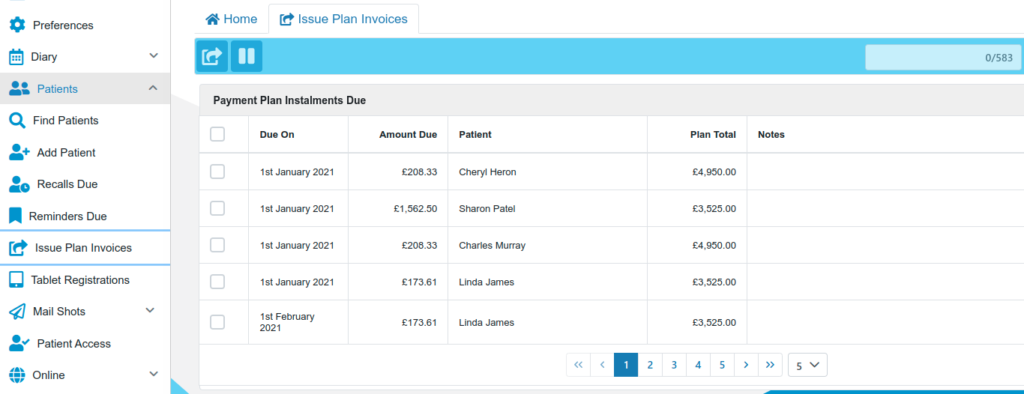Click the Find Patients magnifier icon
This screenshot has width=1024, height=394.
(x=17, y=120)
